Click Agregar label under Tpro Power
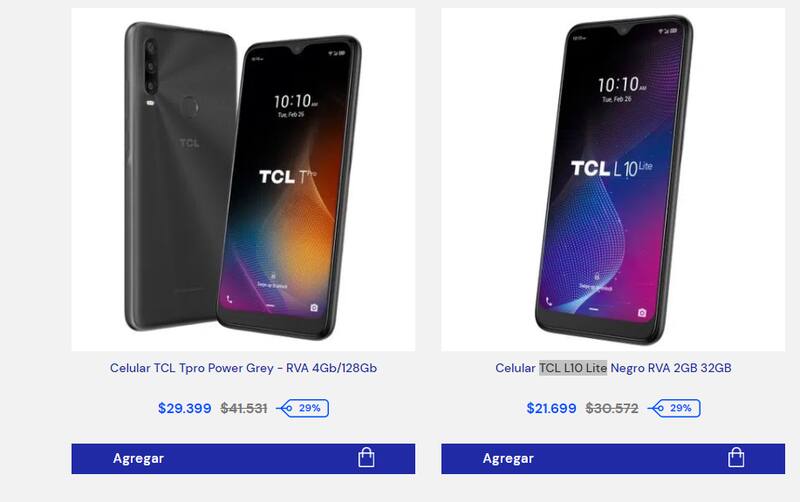 138,459
